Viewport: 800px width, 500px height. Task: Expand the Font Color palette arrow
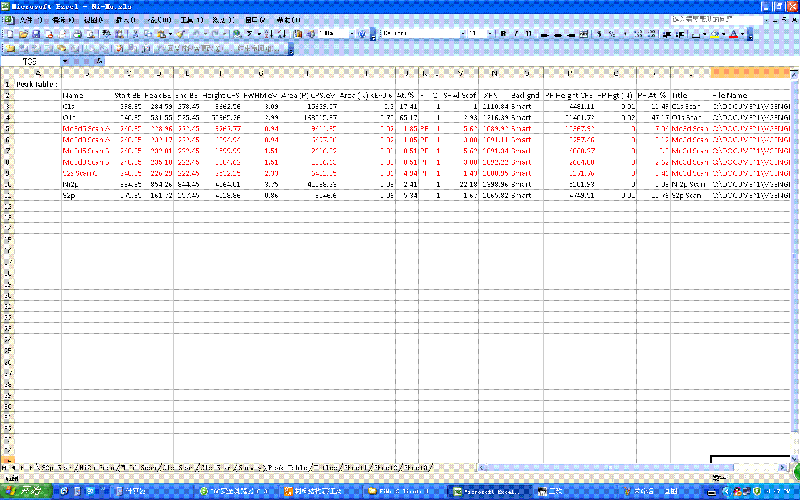click(x=742, y=34)
